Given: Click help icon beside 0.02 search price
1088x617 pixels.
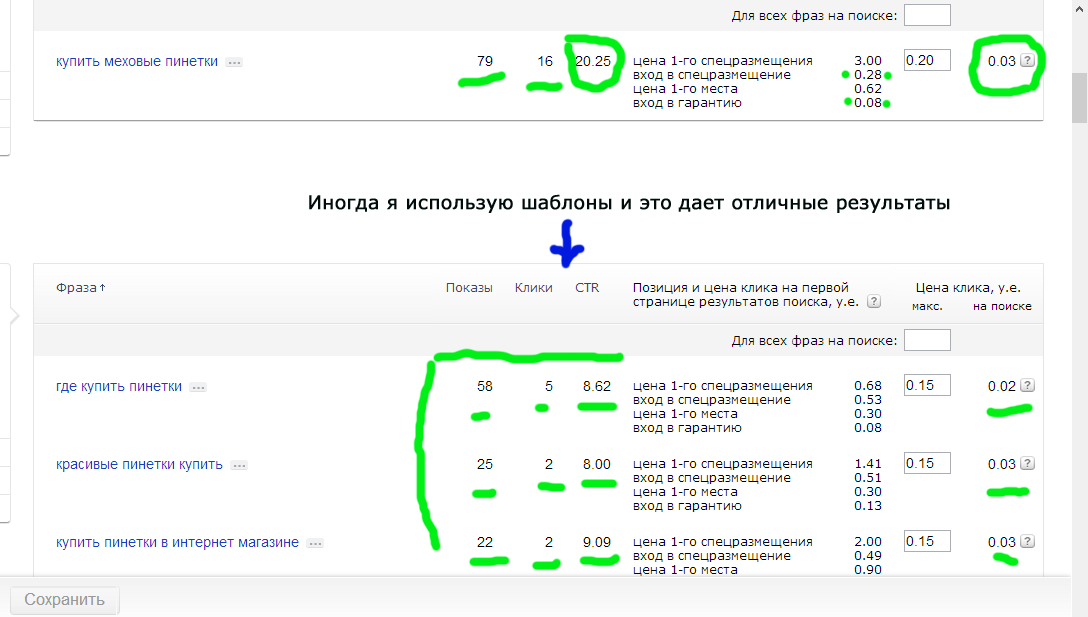Looking at the screenshot, I should pos(1028,385).
